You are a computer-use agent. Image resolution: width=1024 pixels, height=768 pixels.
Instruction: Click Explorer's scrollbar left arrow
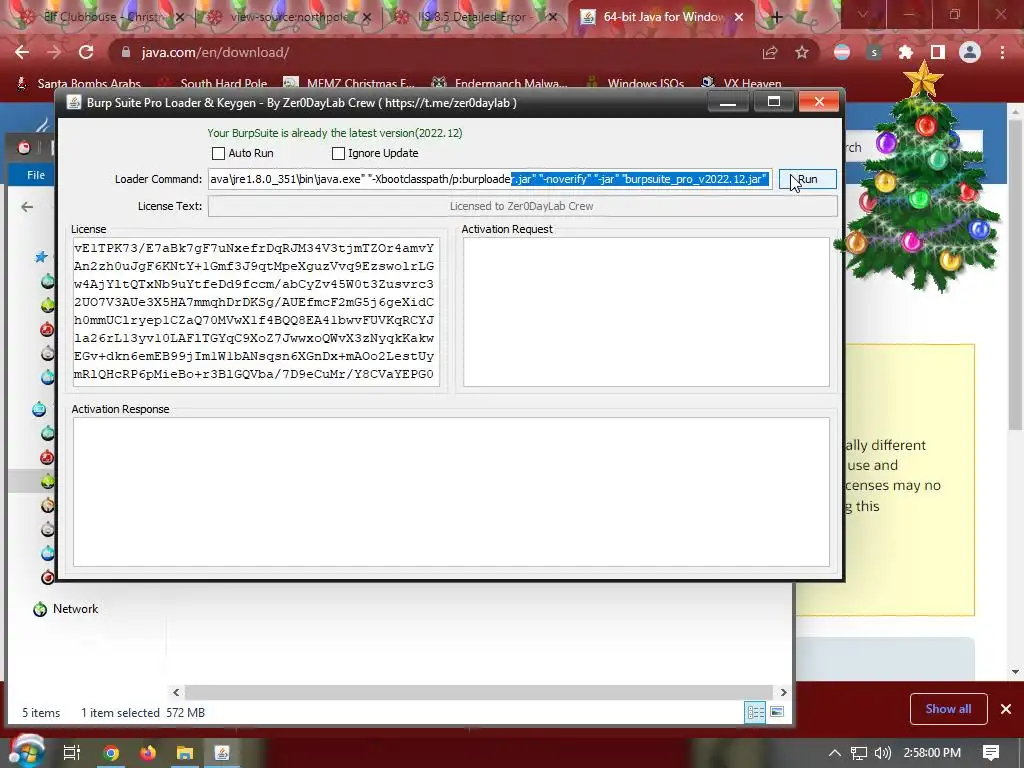(176, 692)
